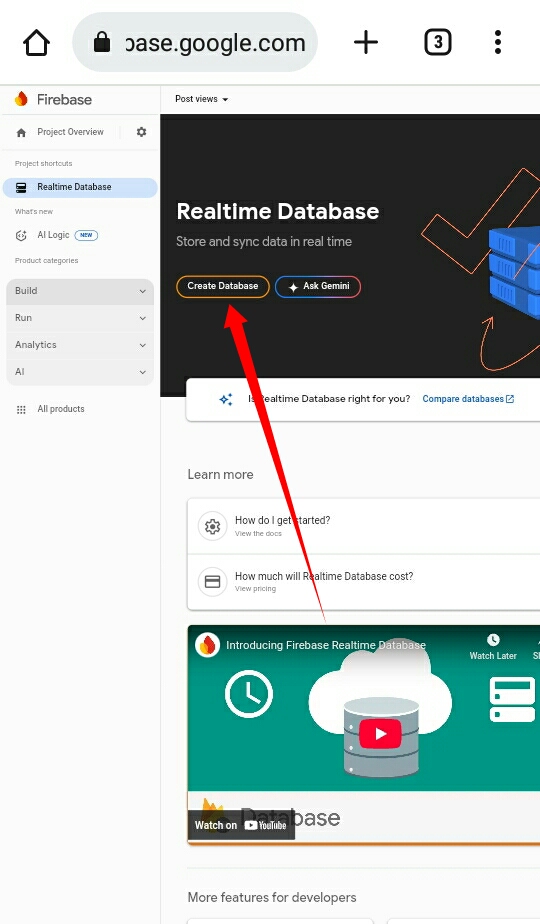Click the Ask Gemini button
This screenshot has height=924, width=540.
click(x=318, y=286)
